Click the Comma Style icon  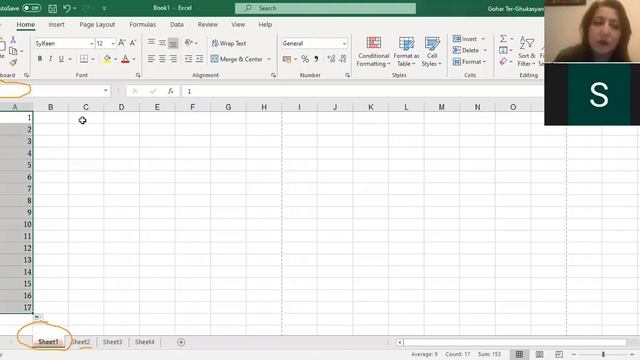[316, 59]
